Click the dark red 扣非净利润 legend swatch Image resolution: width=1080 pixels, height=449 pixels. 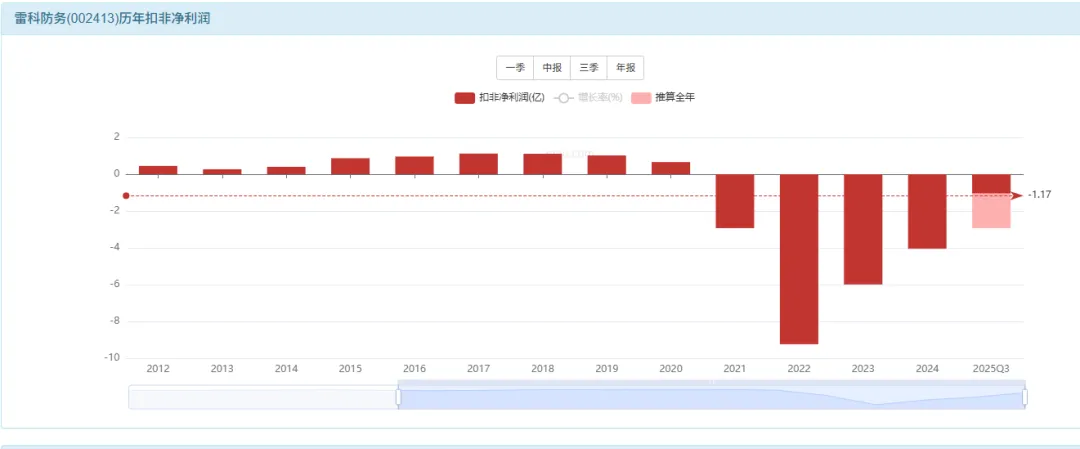click(465, 98)
